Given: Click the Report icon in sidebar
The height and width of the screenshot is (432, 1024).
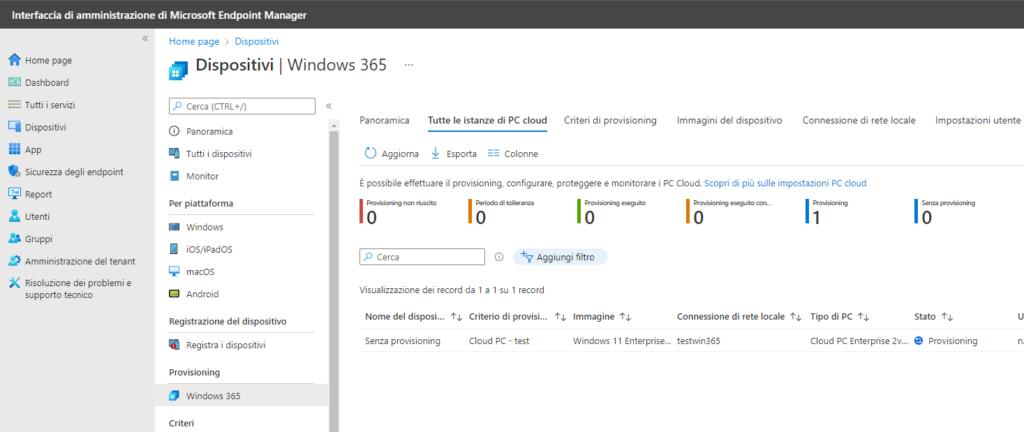Looking at the screenshot, I should coord(14,194).
